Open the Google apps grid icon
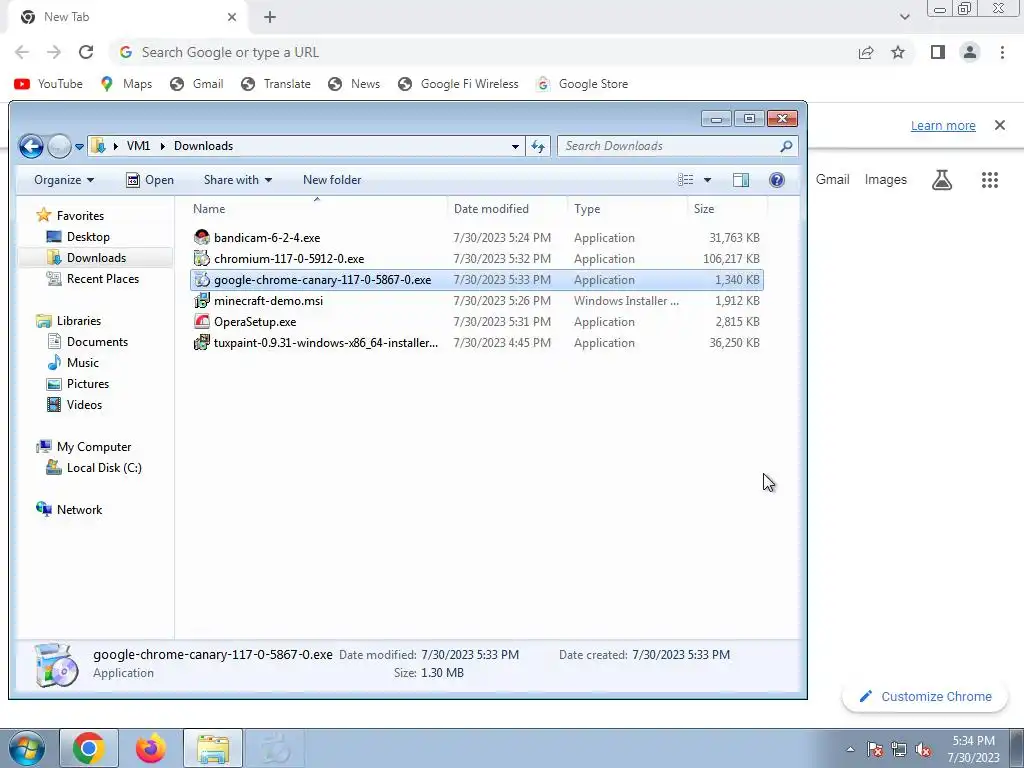 tap(990, 180)
